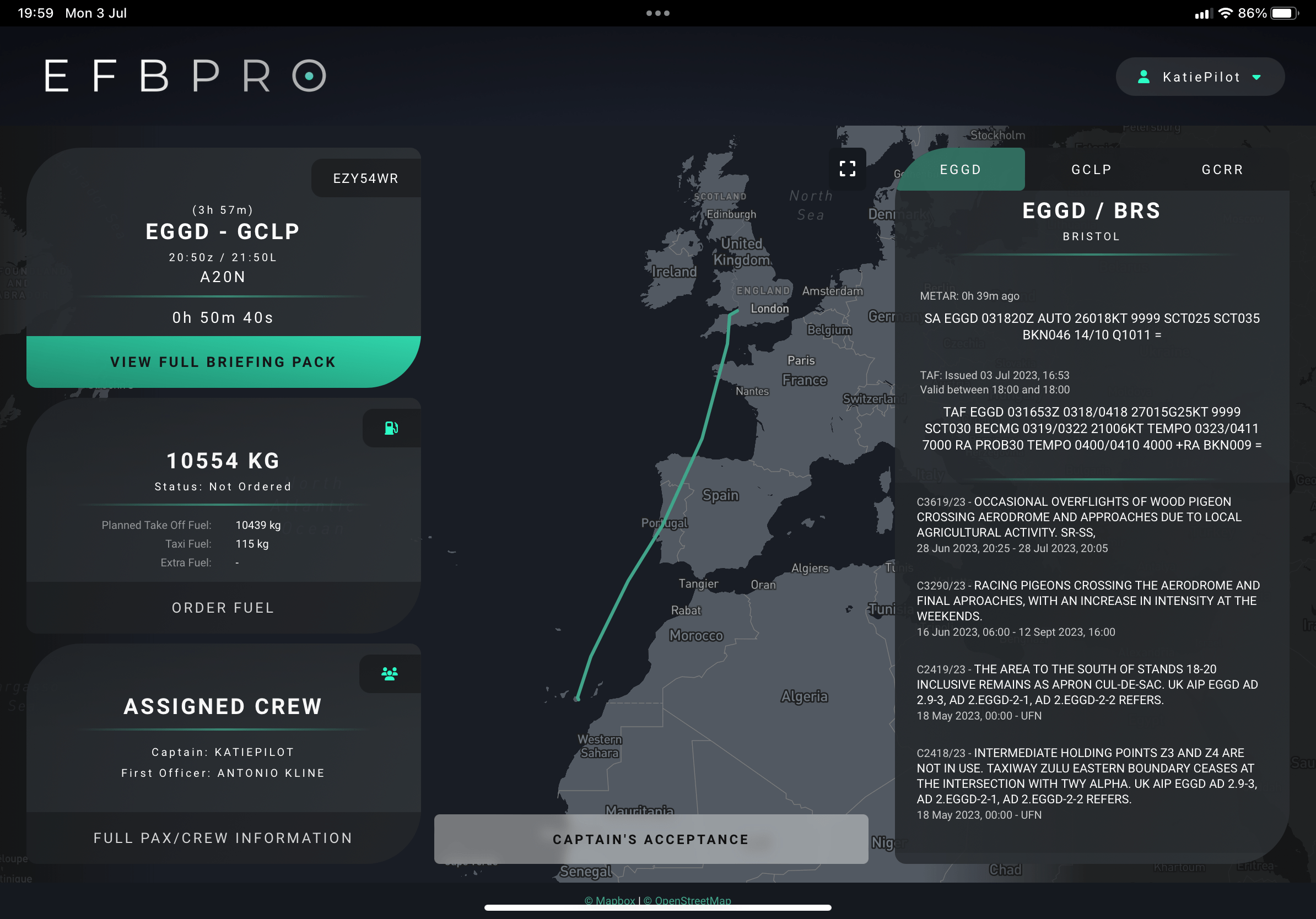The height and width of the screenshot is (919, 1316).
Task: Click the crew members icon on Assigned Crew card
Action: coord(389,673)
